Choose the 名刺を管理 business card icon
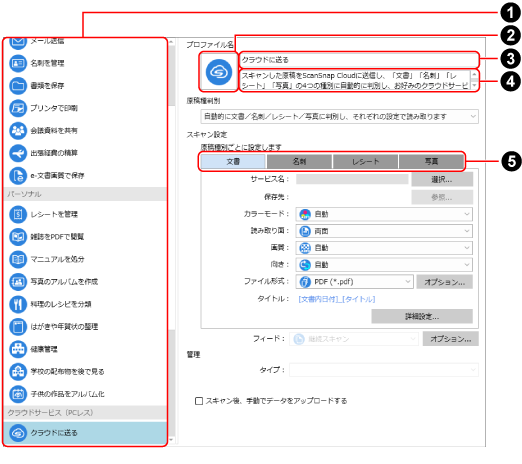 coord(18,63)
